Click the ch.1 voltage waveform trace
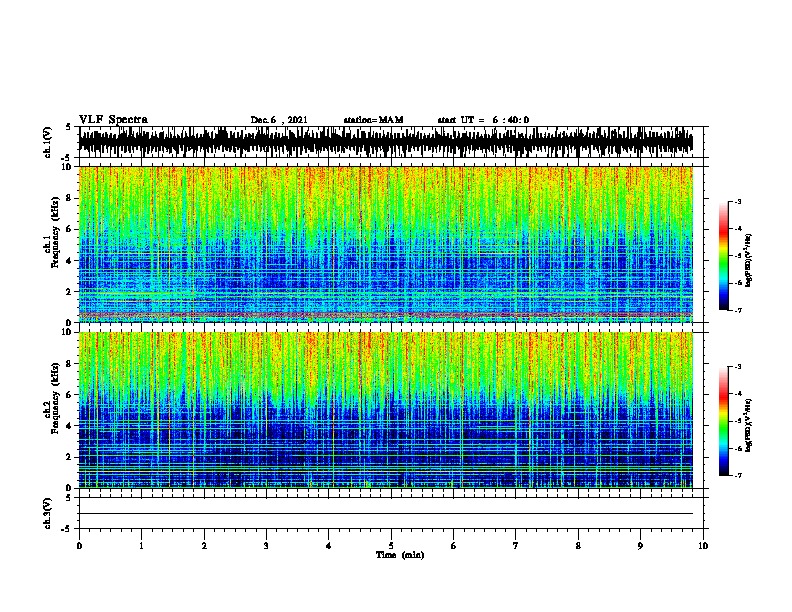792x612 pixels. 386,142
